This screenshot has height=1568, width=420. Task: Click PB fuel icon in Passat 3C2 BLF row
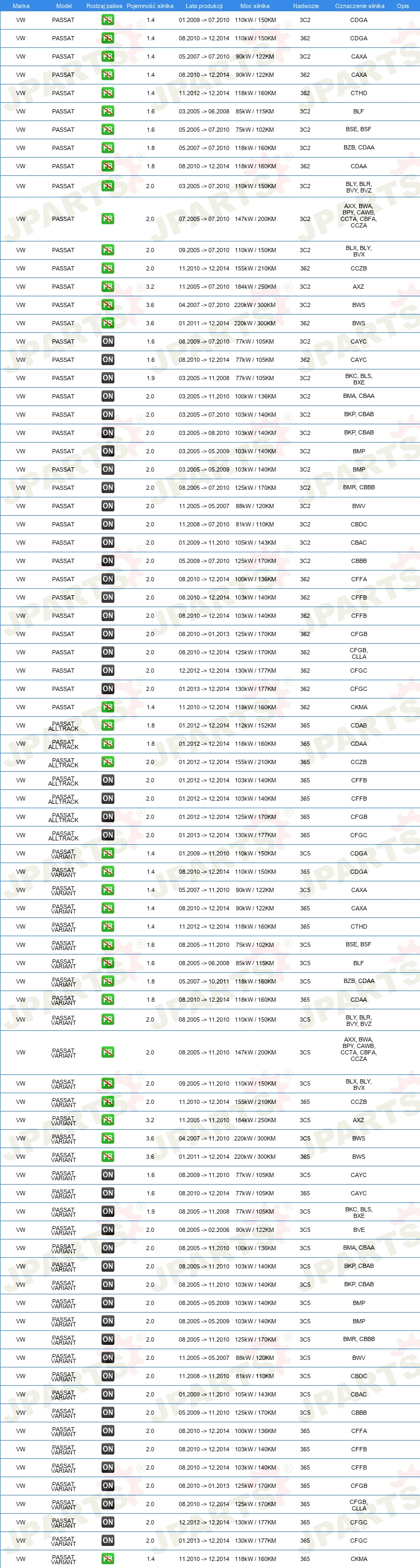click(107, 111)
